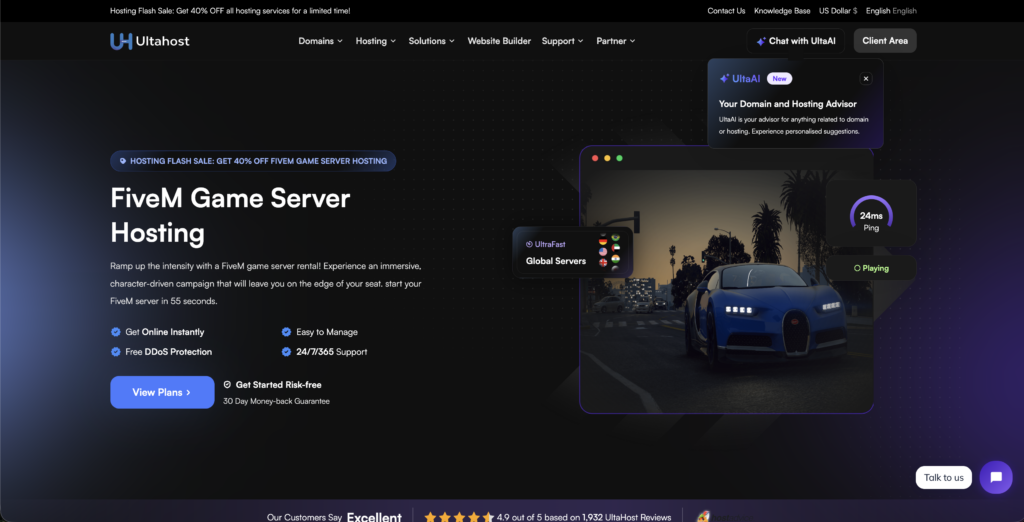
Task: Click the Germany flag on Global Servers card
Action: (602, 239)
